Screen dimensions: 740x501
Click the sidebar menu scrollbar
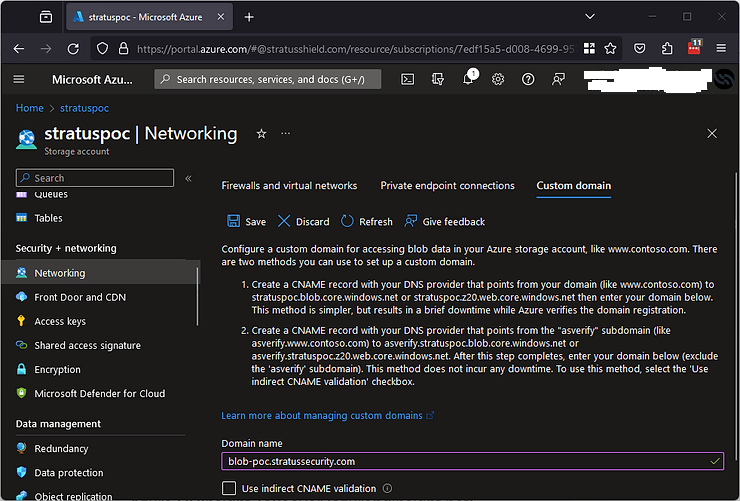click(197, 296)
